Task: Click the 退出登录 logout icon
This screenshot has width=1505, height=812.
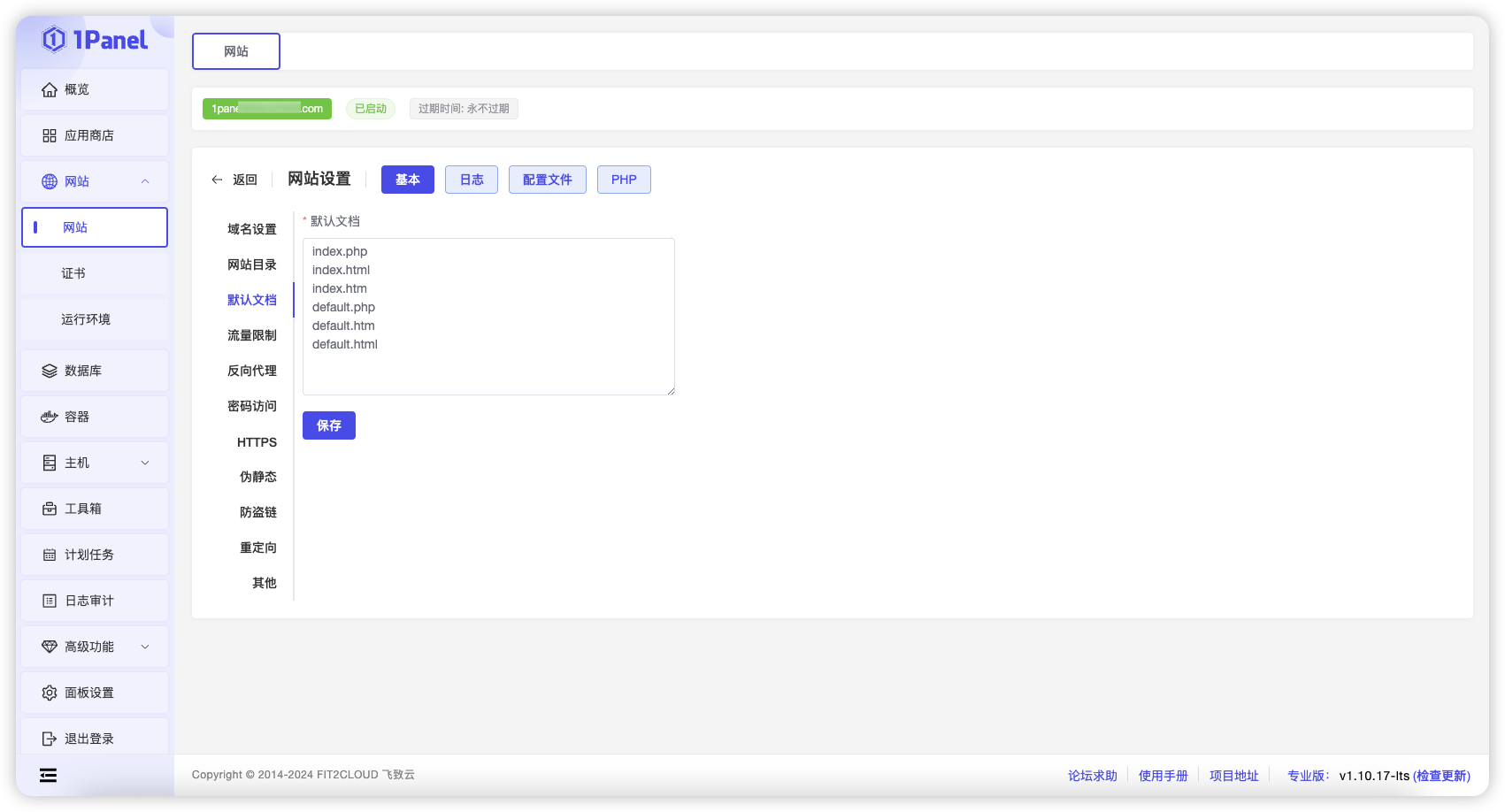Action: click(50, 739)
